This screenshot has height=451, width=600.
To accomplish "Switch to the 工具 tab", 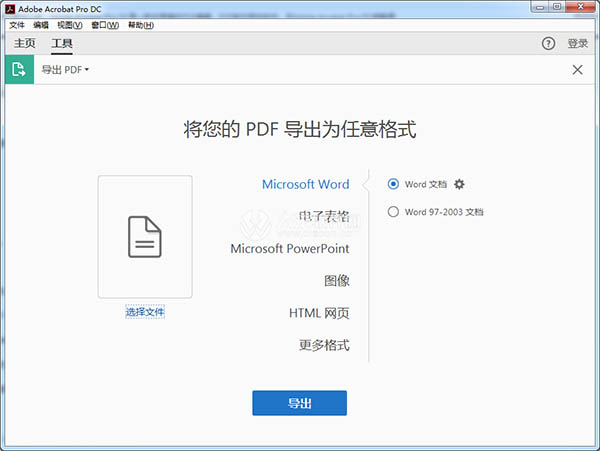I will click(62, 43).
